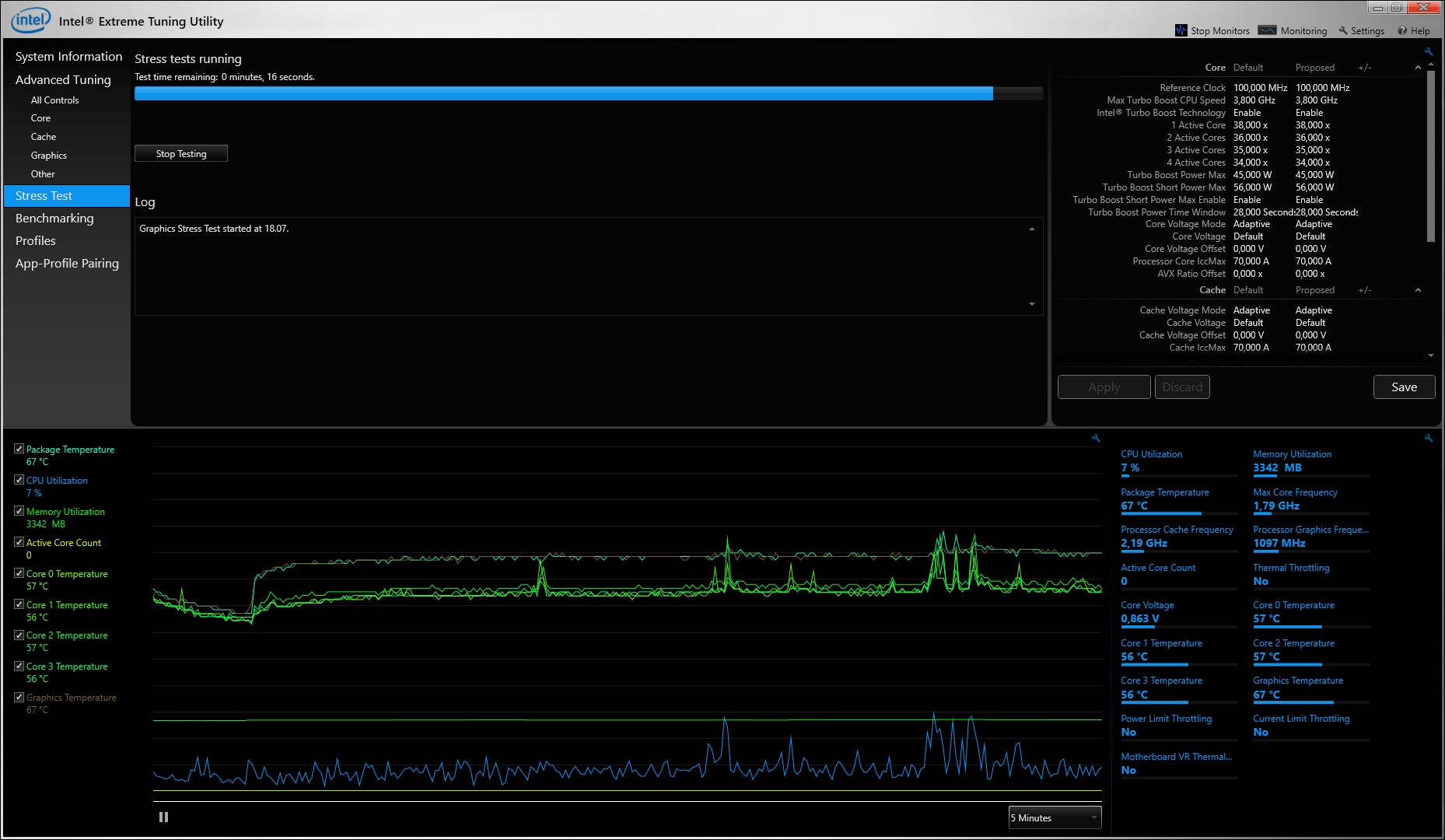The height and width of the screenshot is (840, 1445).
Task: Toggle Graphics Temperature checkbox
Action: 19,697
